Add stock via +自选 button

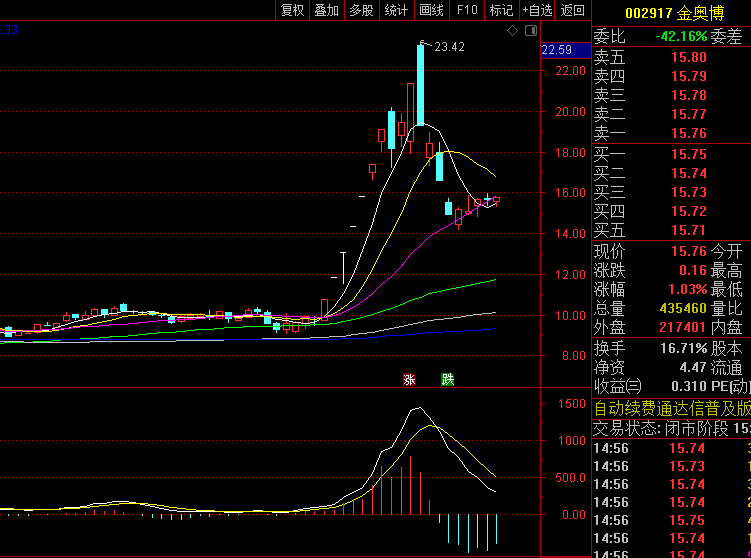coord(537,11)
